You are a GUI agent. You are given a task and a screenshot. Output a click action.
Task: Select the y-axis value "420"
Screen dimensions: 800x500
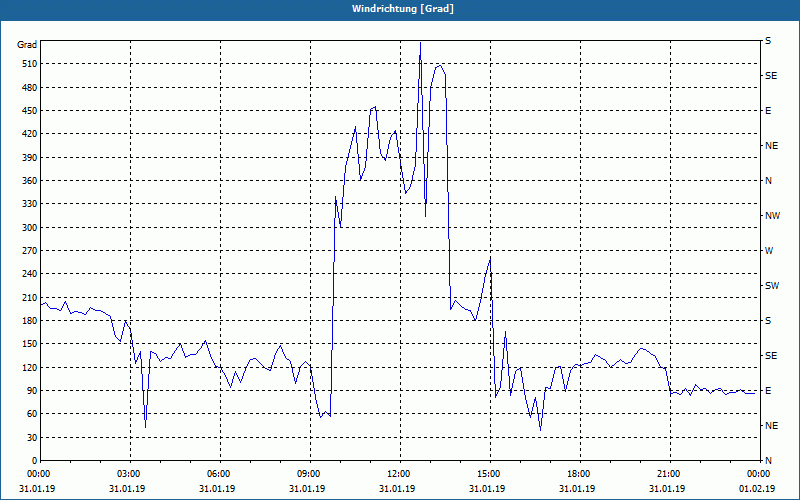pos(30,134)
